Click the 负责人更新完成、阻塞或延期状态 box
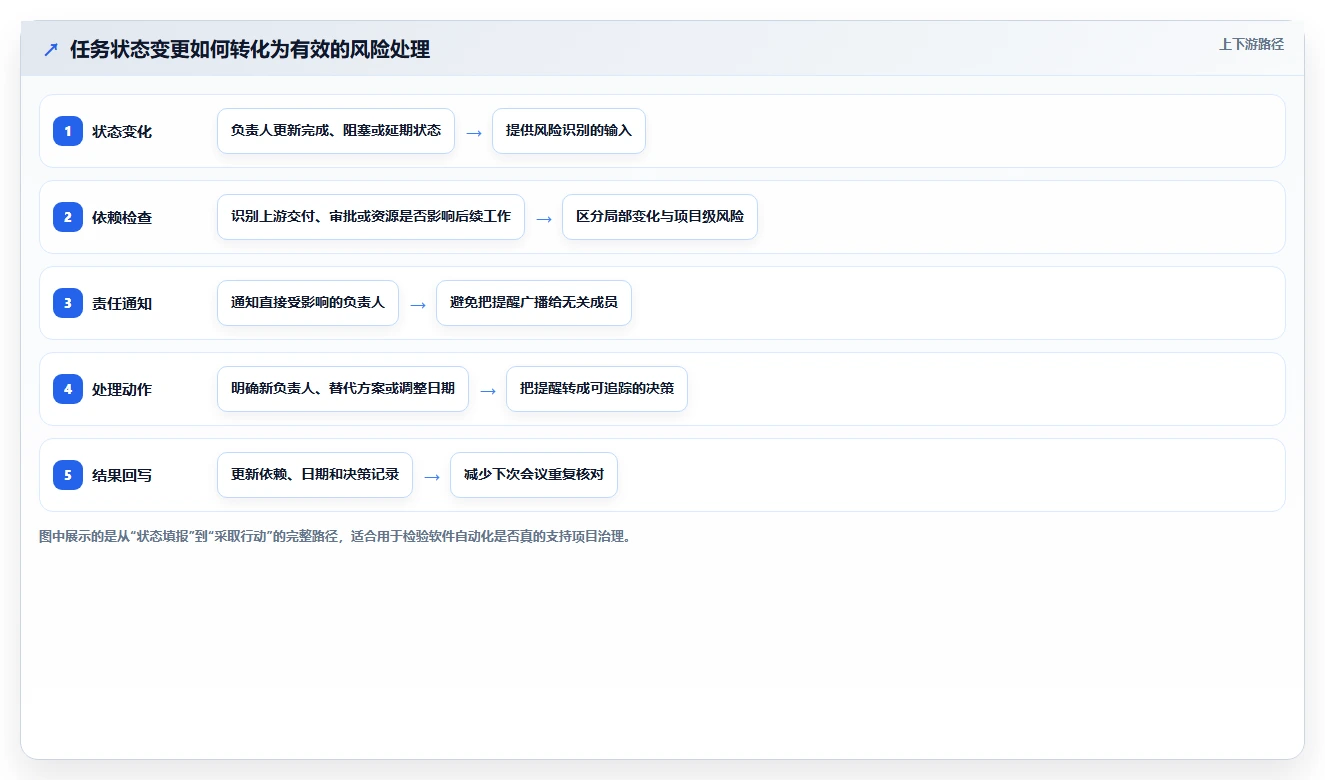This screenshot has width=1325, height=780. click(x=336, y=131)
